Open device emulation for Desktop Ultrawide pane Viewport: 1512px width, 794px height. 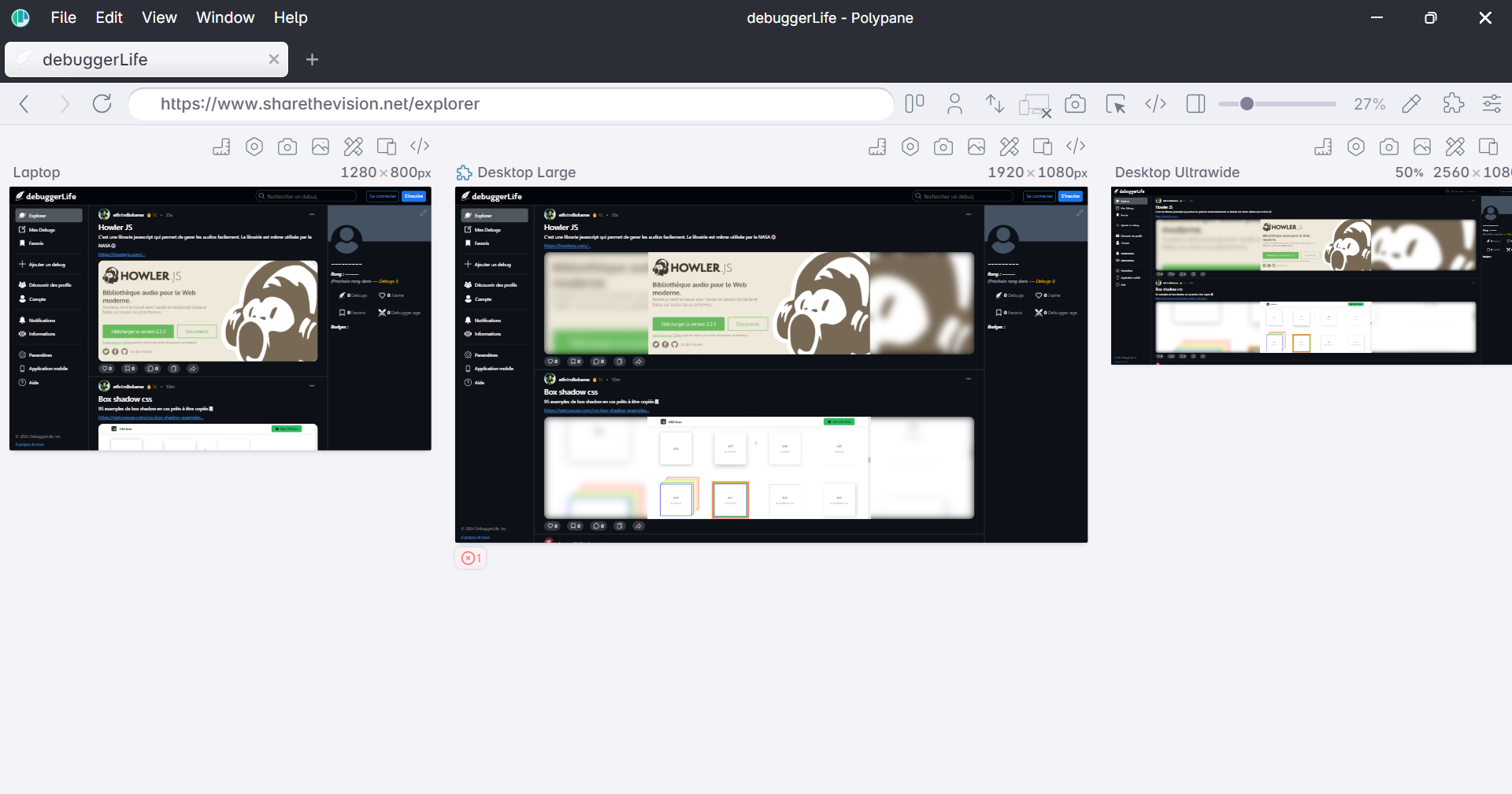1488,147
